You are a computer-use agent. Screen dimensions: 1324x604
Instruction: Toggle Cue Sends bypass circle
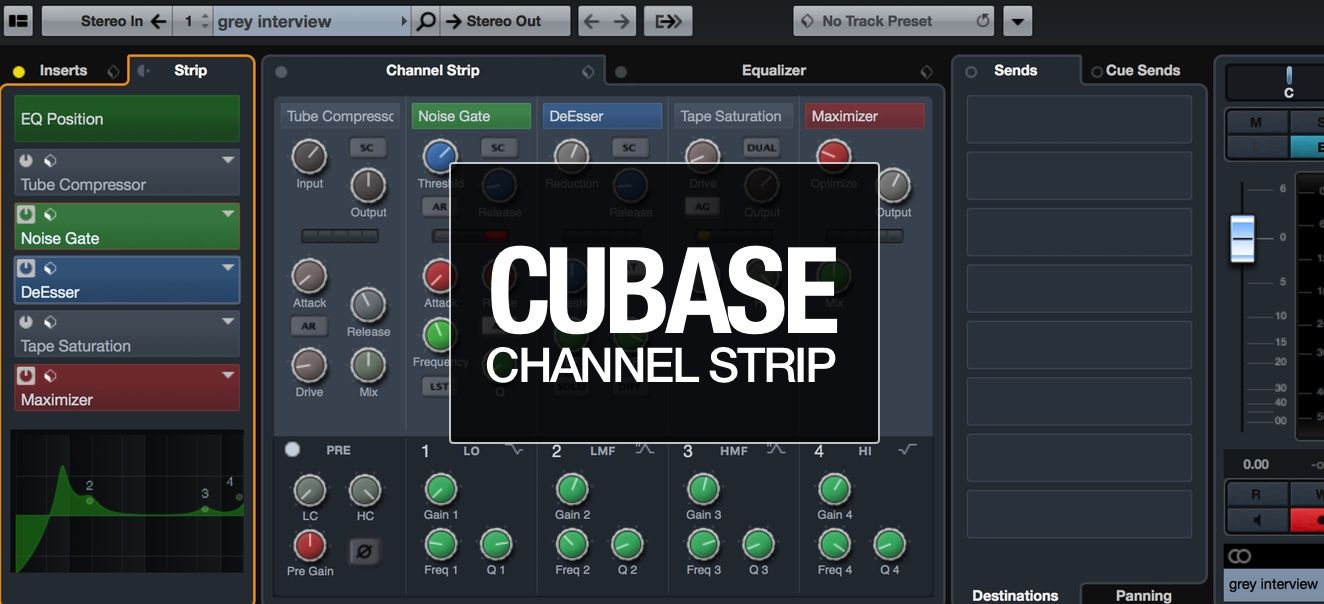point(1097,72)
